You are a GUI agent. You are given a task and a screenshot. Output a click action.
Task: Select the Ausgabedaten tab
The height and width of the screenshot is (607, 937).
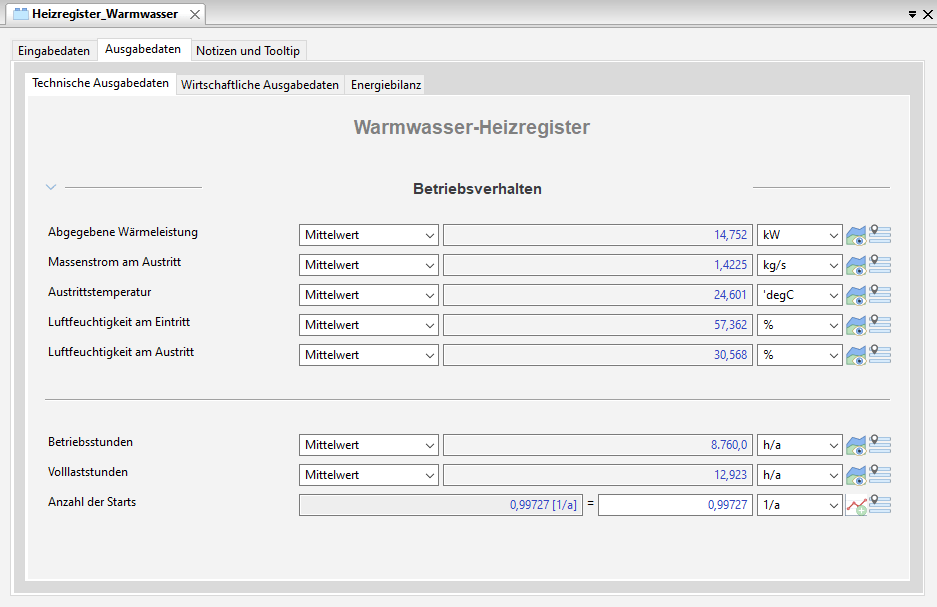143,49
